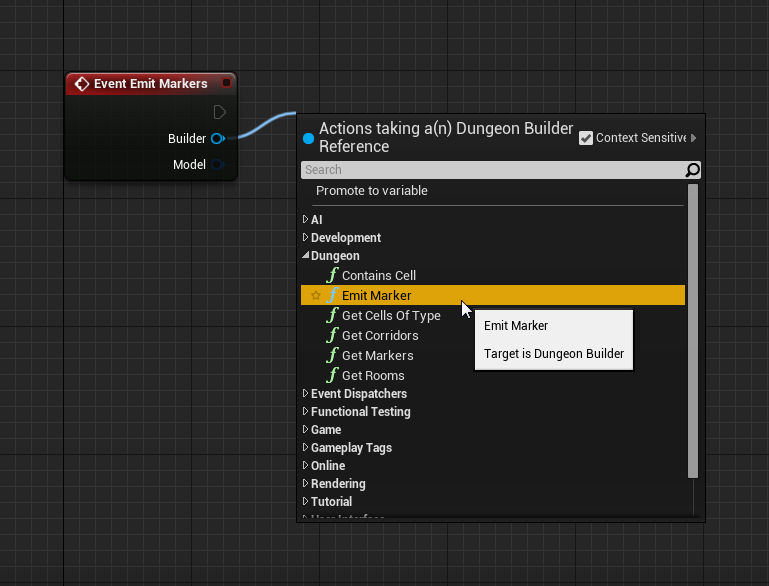Click the action list vertical scrollbar
This screenshot has width=769, height=586.
(693, 331)
